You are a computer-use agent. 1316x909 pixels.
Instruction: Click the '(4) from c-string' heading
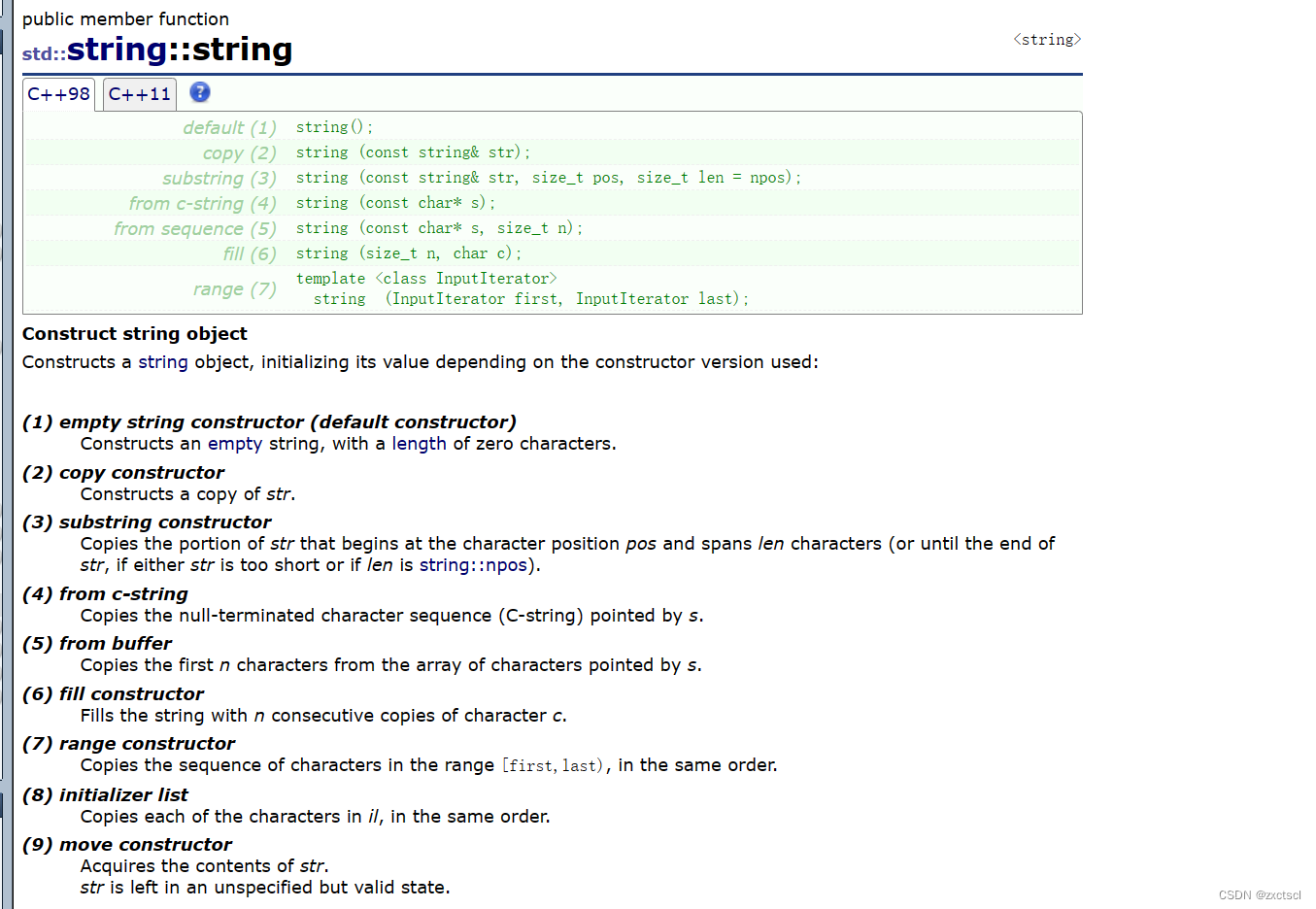(105, 594)
